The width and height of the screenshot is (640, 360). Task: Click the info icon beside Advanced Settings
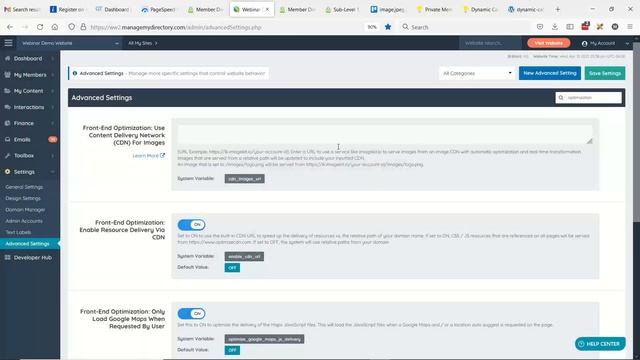click(75, 73)
